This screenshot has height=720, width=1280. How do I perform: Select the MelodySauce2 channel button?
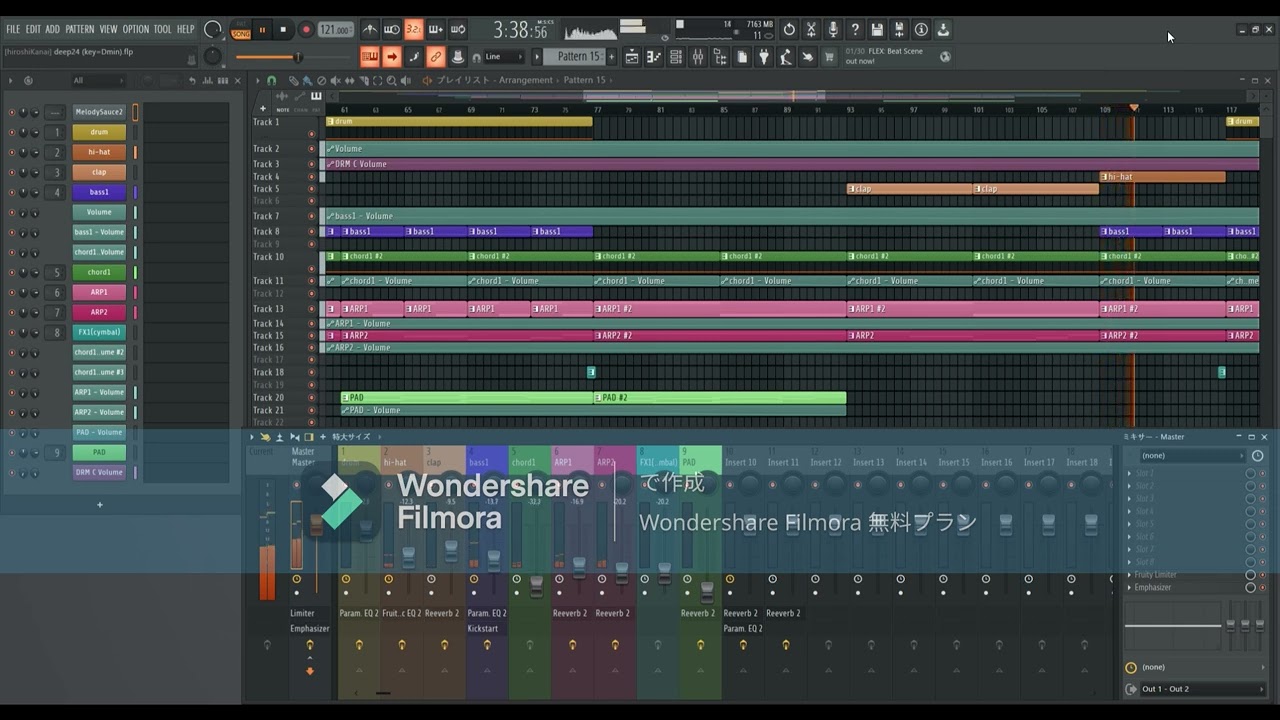99,112
